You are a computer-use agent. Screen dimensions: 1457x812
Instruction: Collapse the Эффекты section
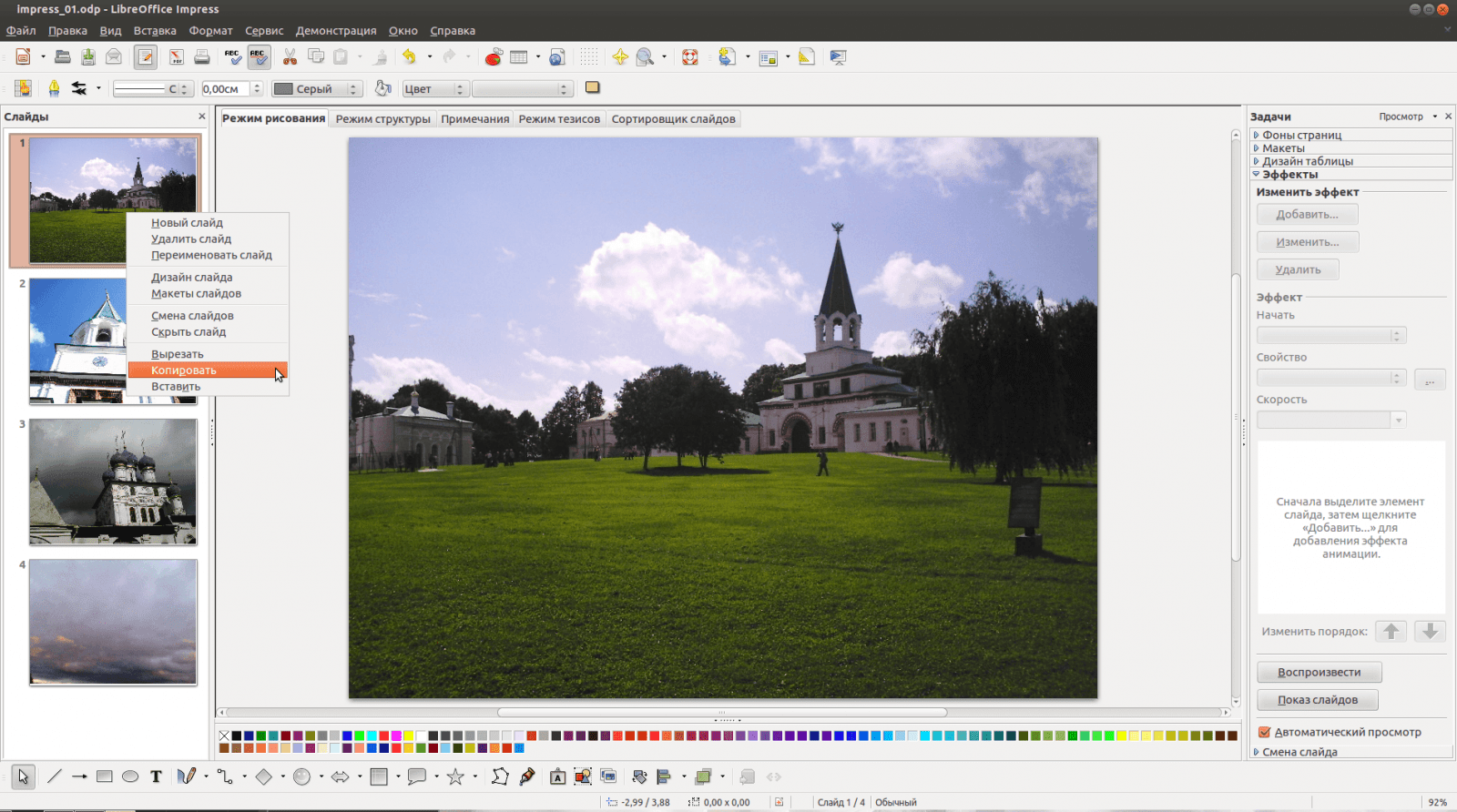tap(1352, 174)
